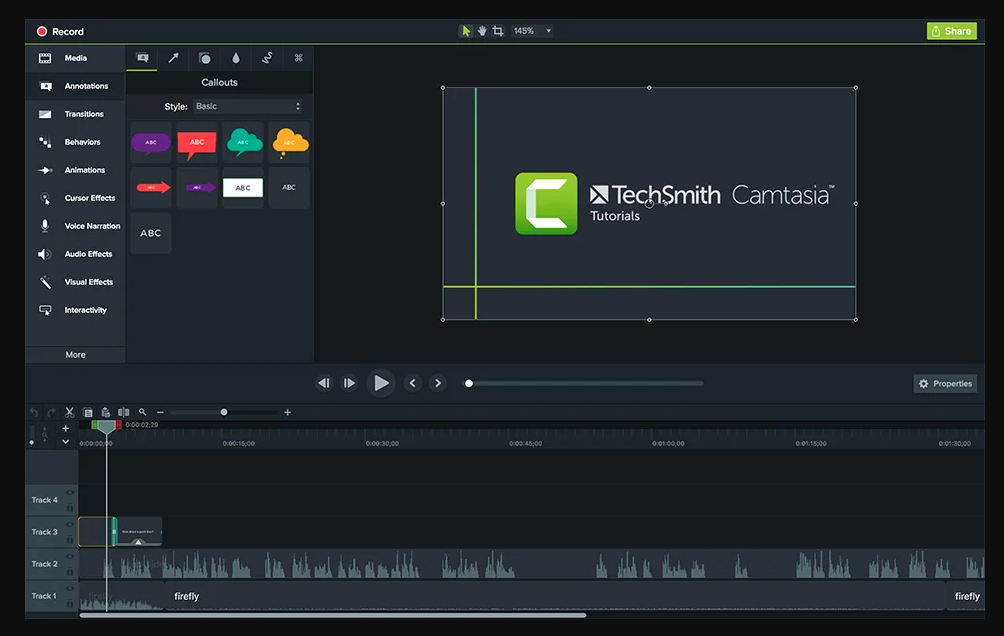Viewport: 1004px width, 636px height.
Task: Select the Keystroke callouts command icon
Action: tap(298, 58)
